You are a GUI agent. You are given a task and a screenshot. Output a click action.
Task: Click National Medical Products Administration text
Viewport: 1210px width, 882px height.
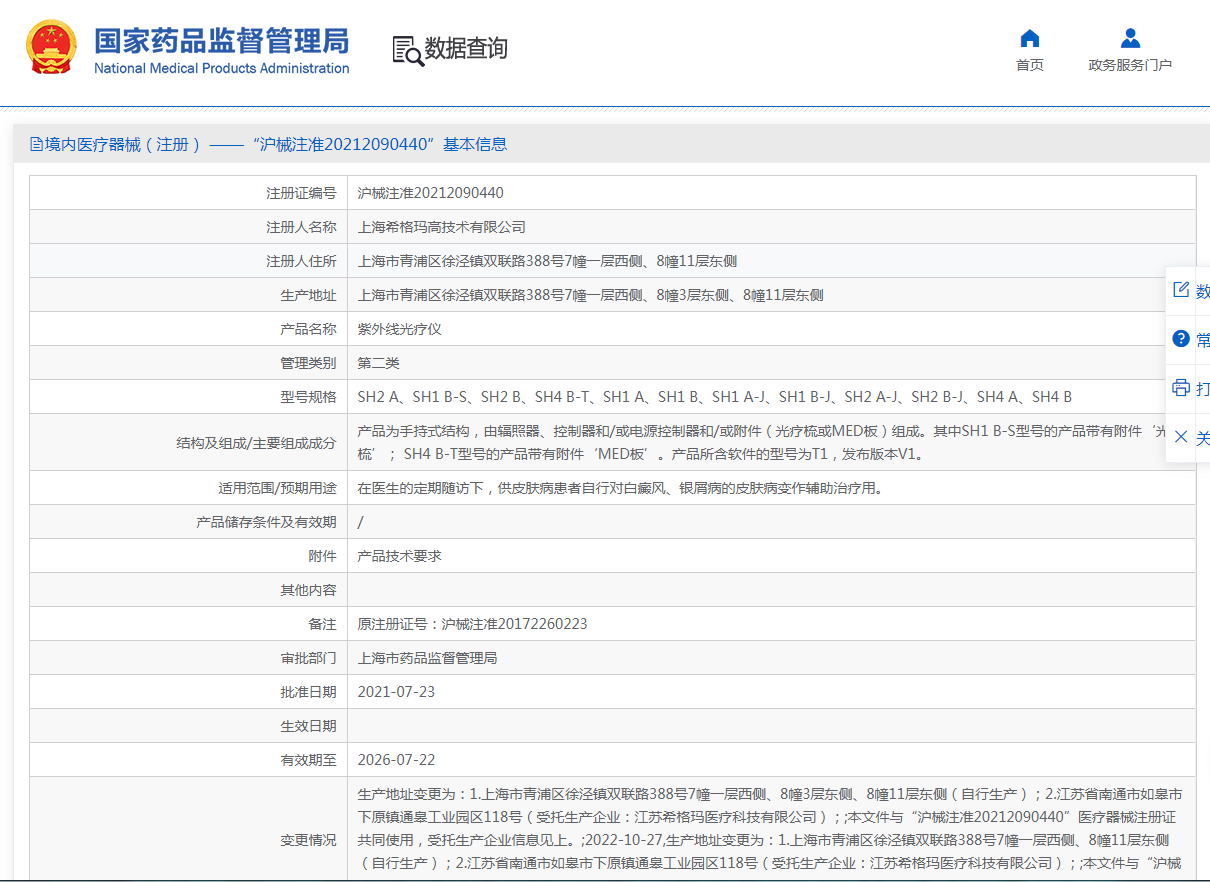pos(222,68)
